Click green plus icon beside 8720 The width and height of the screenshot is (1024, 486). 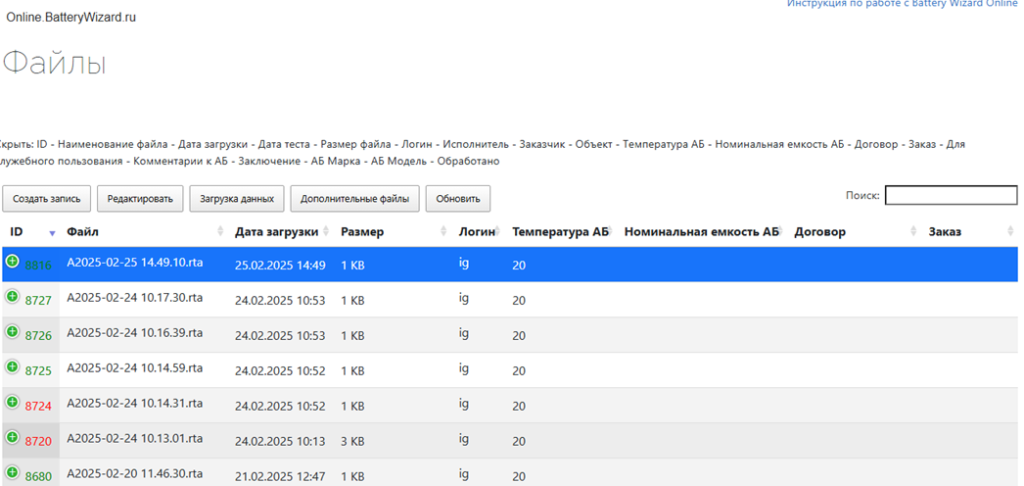(12, 437)
